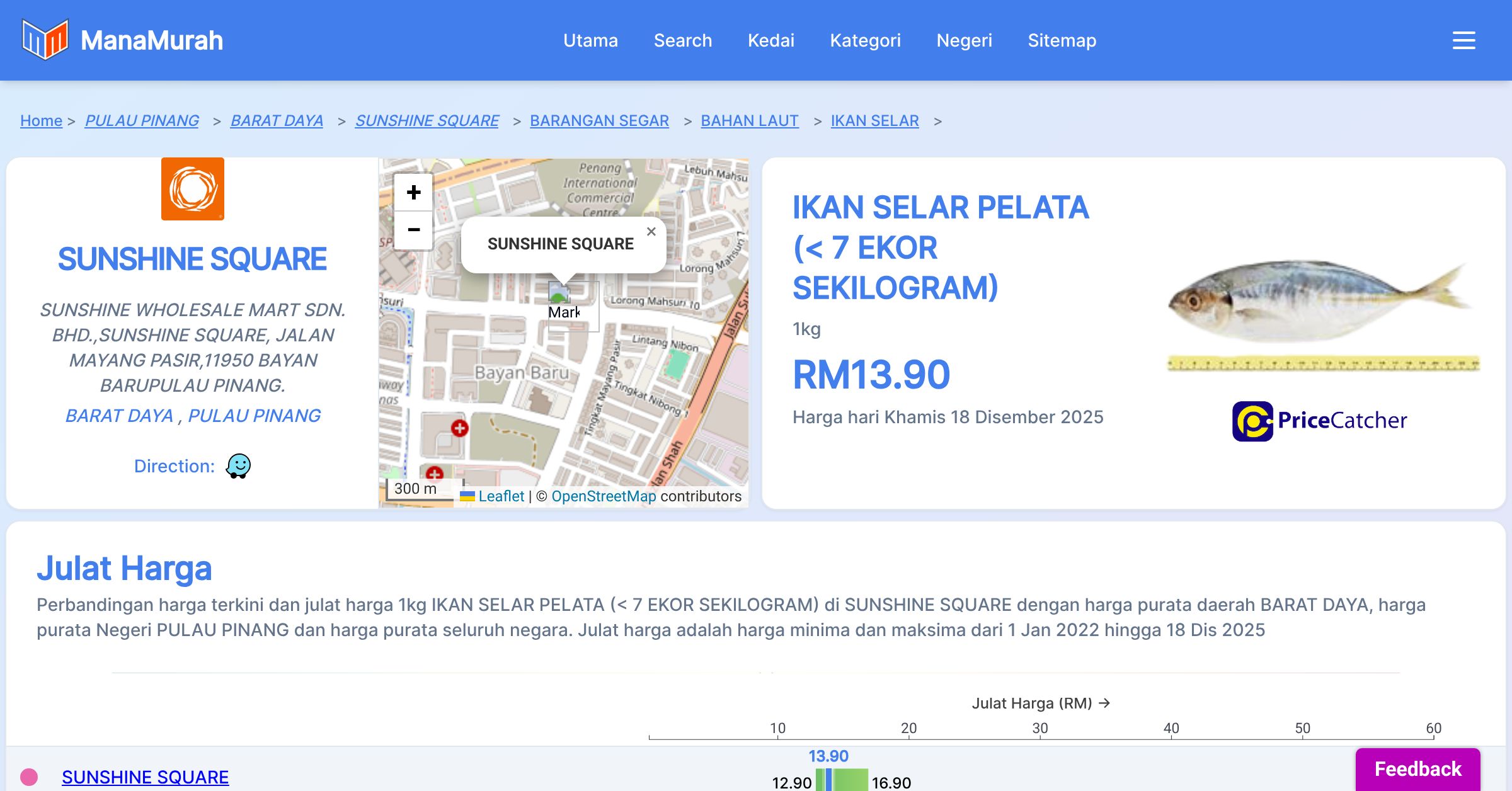Open the Sitemap nav link
1512x791 pixels.
[1062, 40]
